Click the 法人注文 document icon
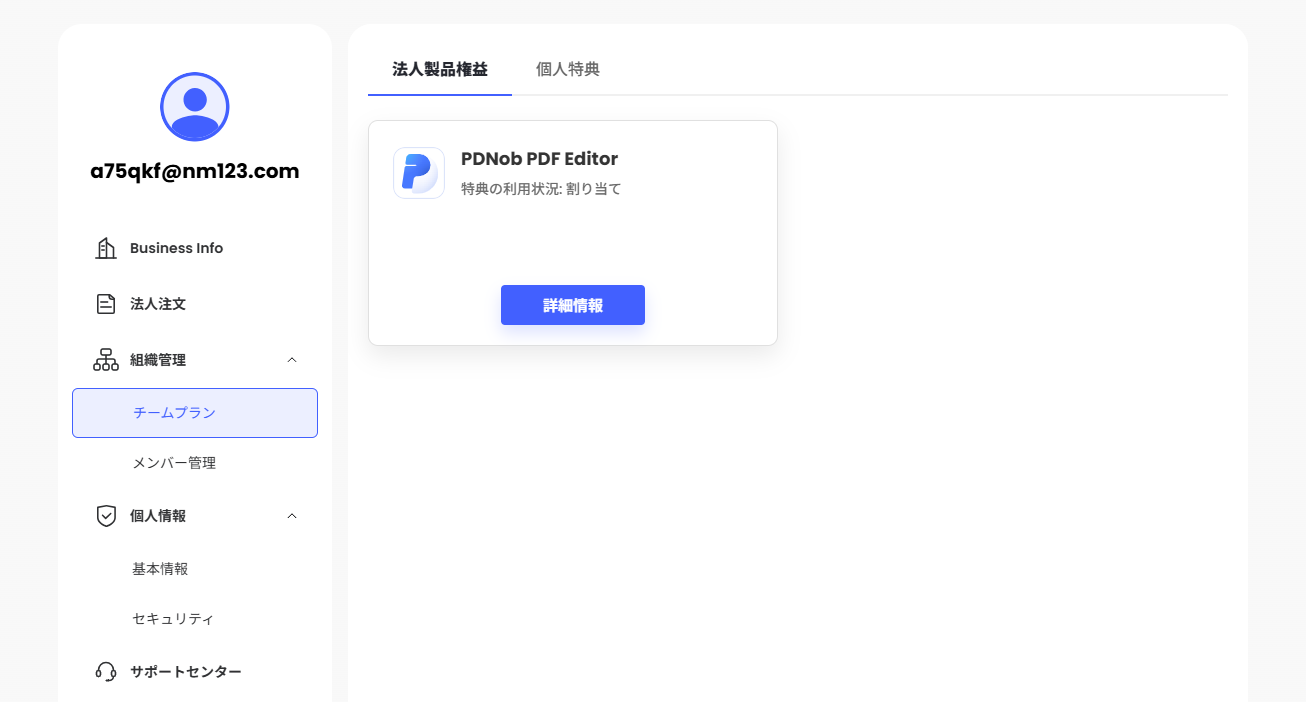 tap(106, 304)
